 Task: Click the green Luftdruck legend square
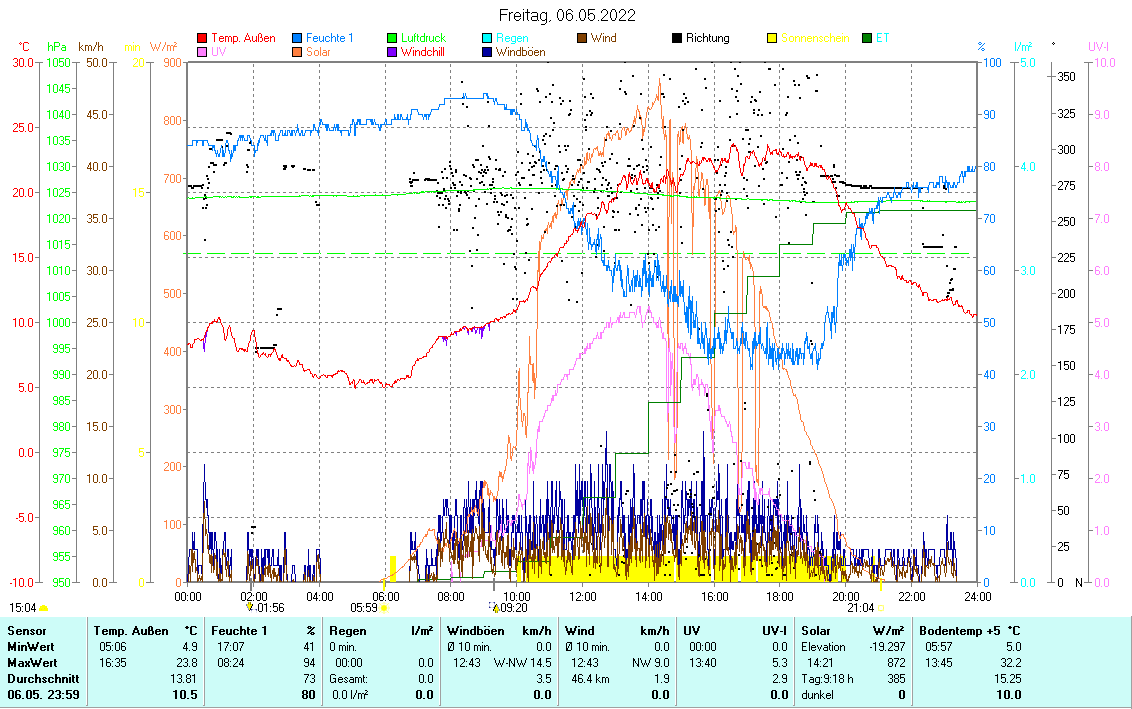coord(393,39)
